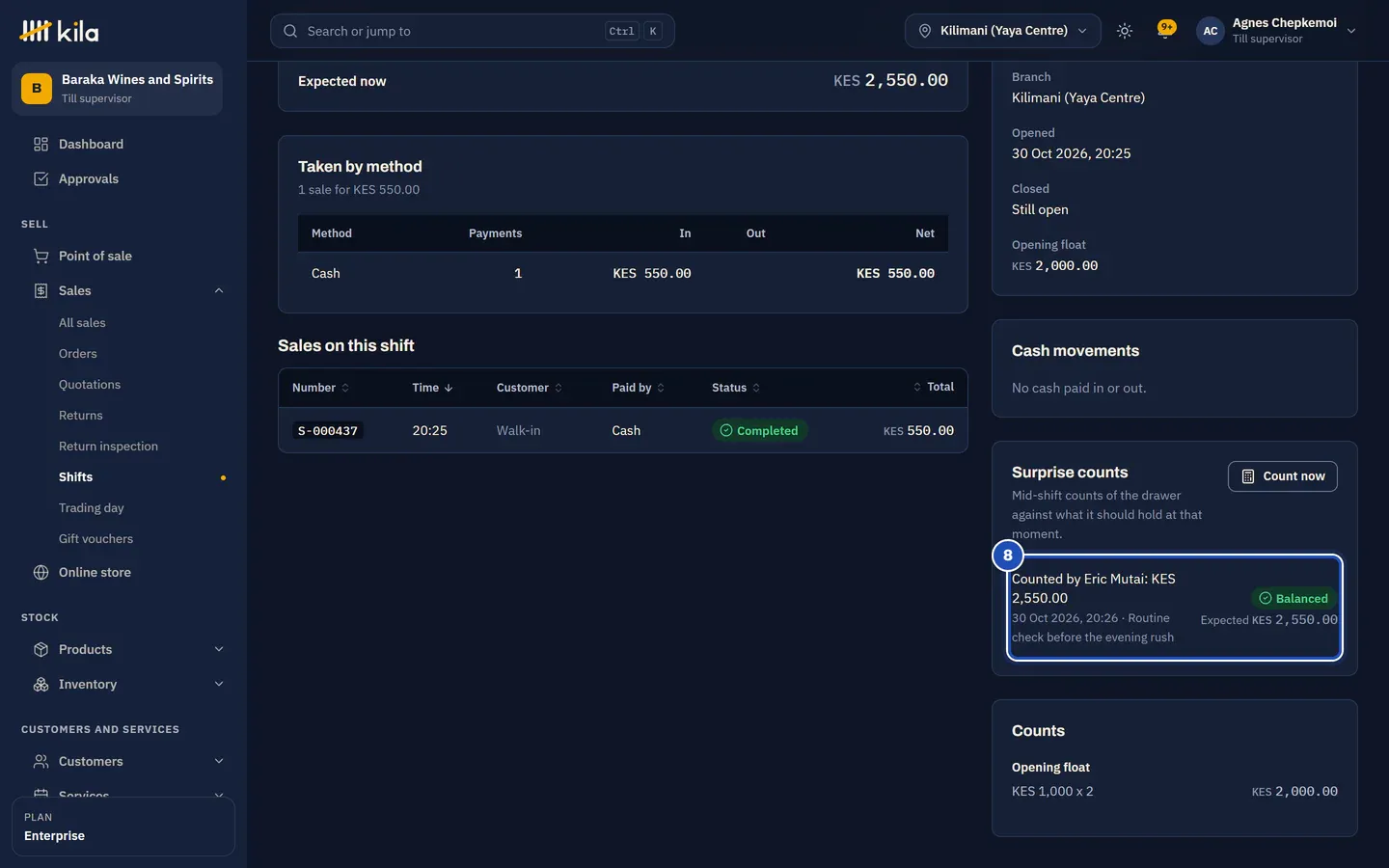The image size is (1389, 868).
Task: Click the Customers people icon
Action: click(x=41, y=762)
